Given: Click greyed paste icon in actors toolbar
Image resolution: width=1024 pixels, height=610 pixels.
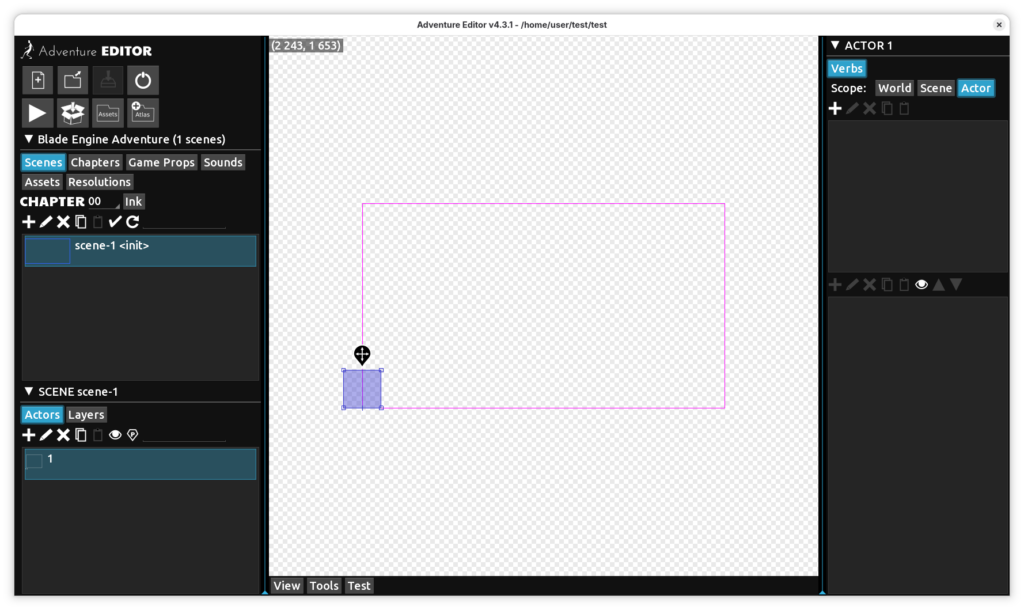Looking at the screenshot, I should [x=98, y=435].
